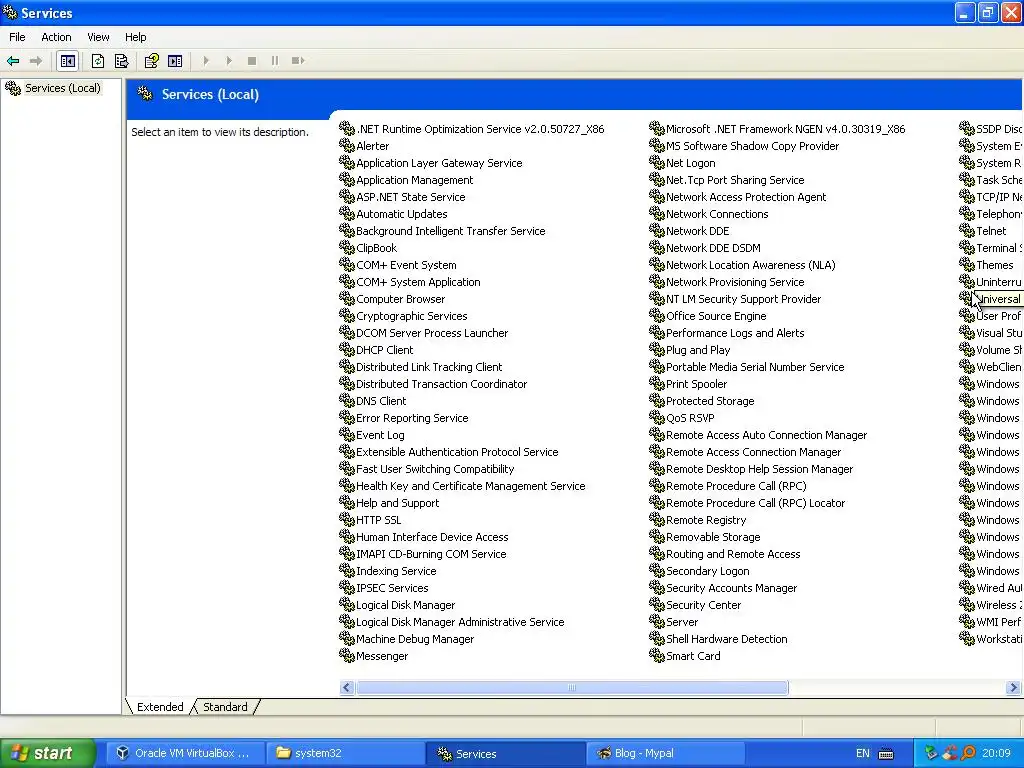Select the Machine Debug Manager entry
This screenshot has height=768, width=1024.
415,639
